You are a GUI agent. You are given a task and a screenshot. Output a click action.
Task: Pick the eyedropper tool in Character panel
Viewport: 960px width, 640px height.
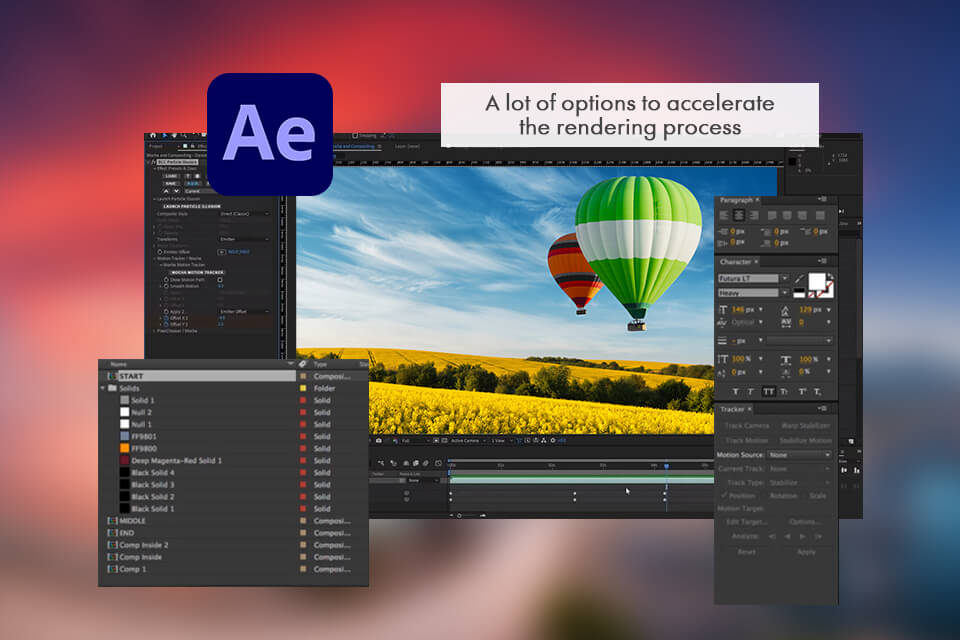799,279
